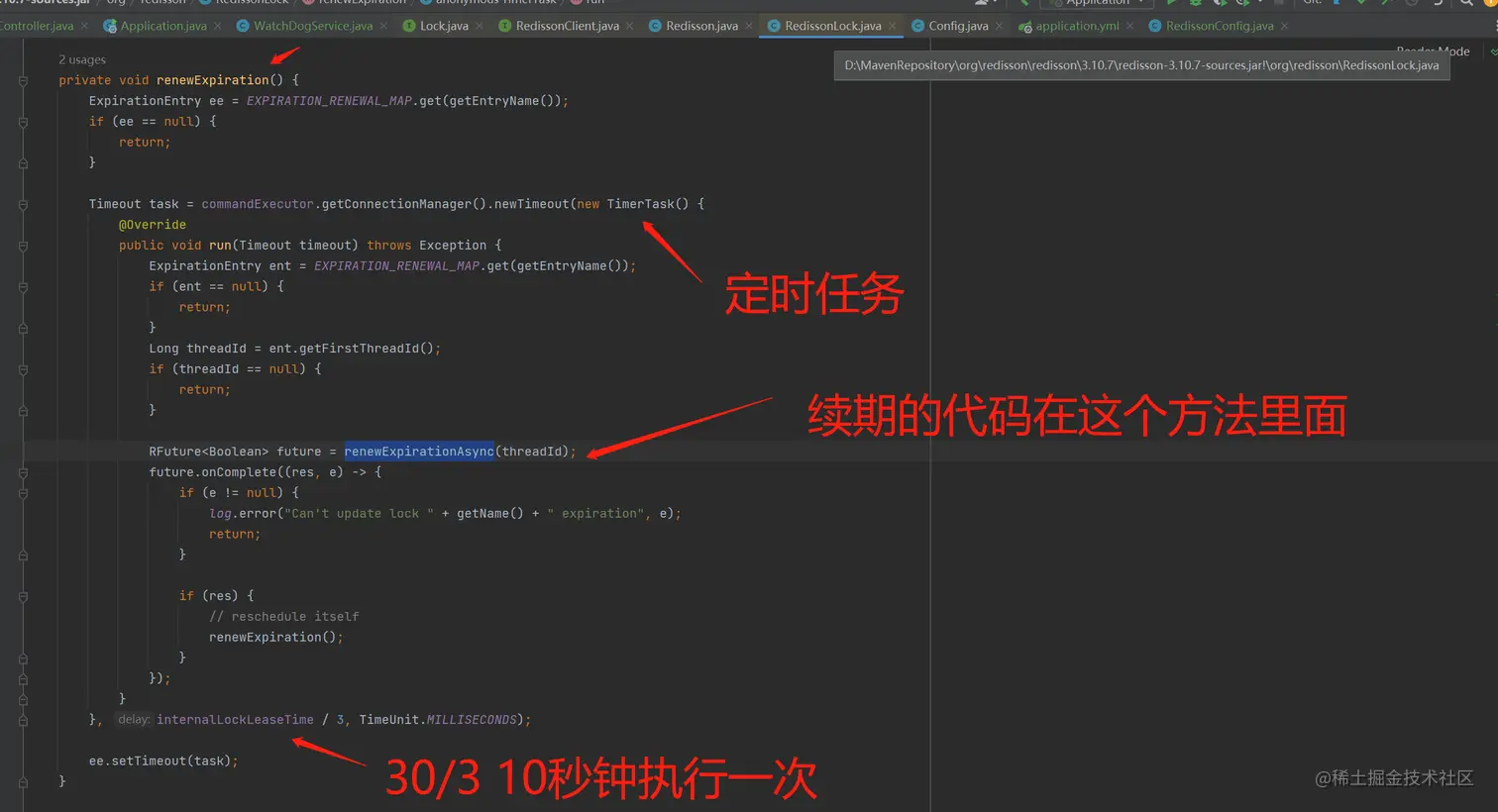The image size is (1498, 812).
Task: Fold the 'if (threadId == null)' block
Action: pyautogui.click(x=23, y=368)
